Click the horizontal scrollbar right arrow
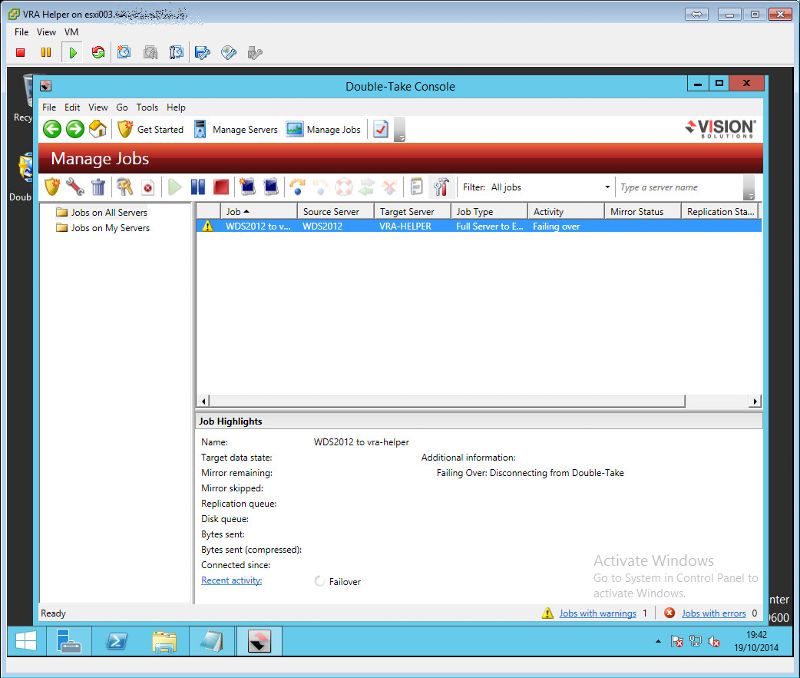Viewport: 800px width, 678px height. pos(755,401)
